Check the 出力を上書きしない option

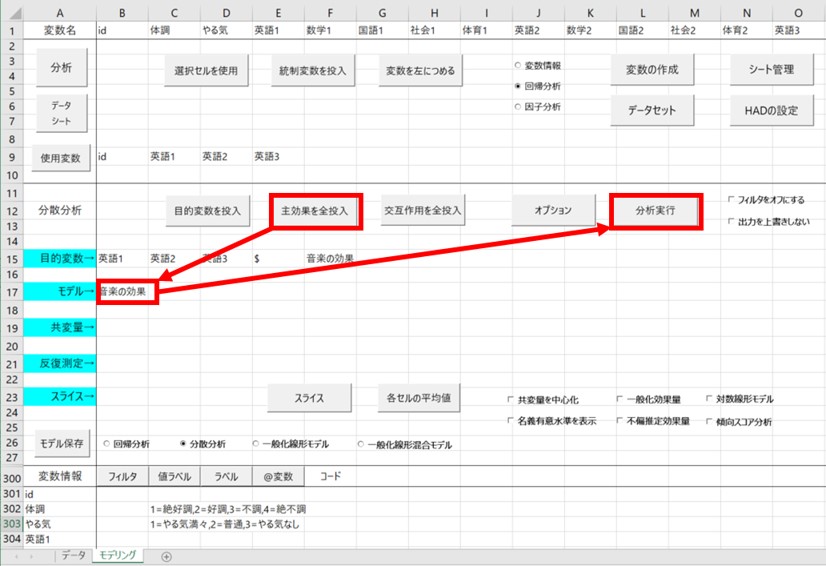pyautogui.click(x=733, y=221)
